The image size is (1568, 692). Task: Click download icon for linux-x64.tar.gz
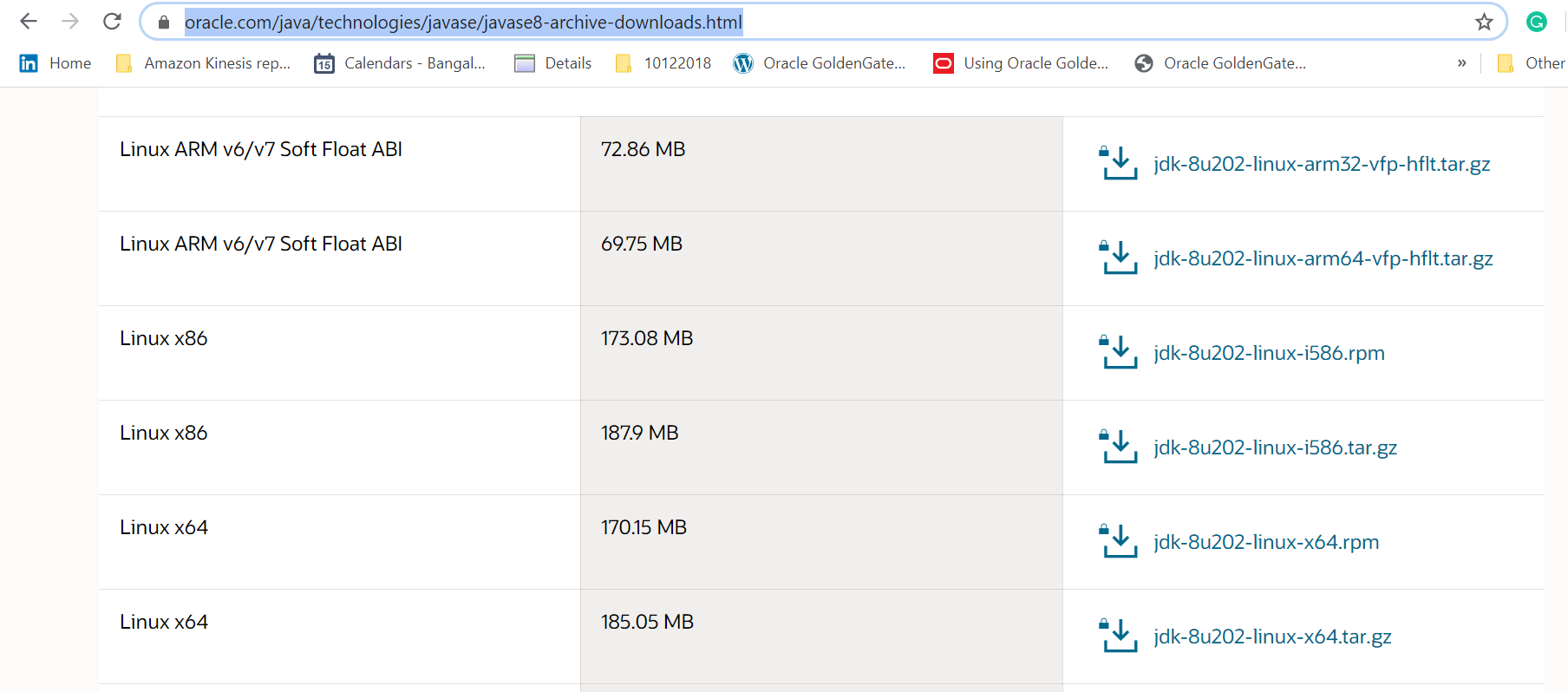pyautogui.click(x=1119, y=636)
